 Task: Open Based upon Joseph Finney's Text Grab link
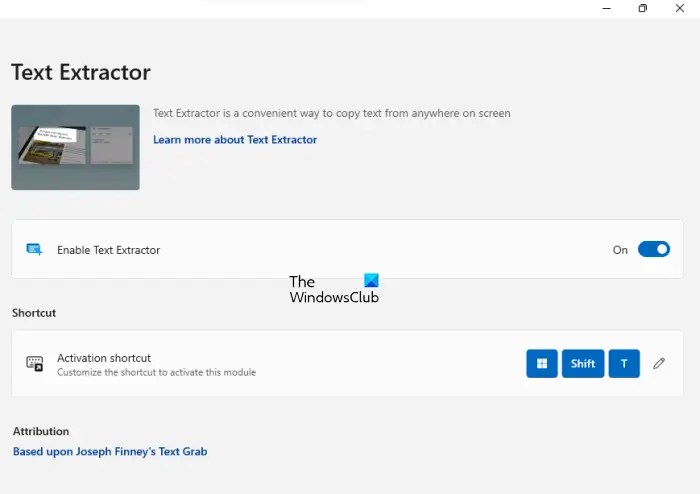point(110,452)
